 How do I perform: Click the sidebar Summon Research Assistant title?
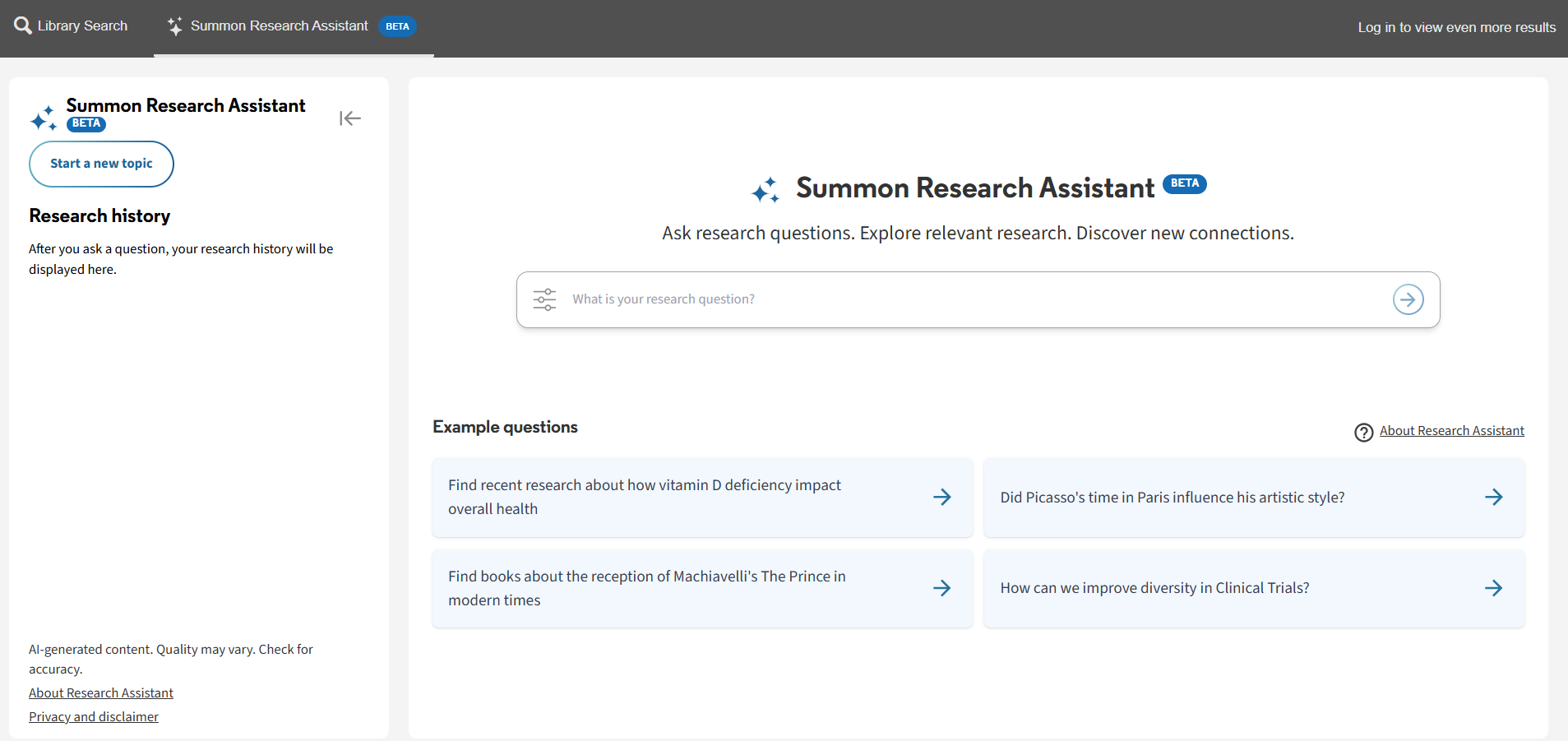point(186,105)
